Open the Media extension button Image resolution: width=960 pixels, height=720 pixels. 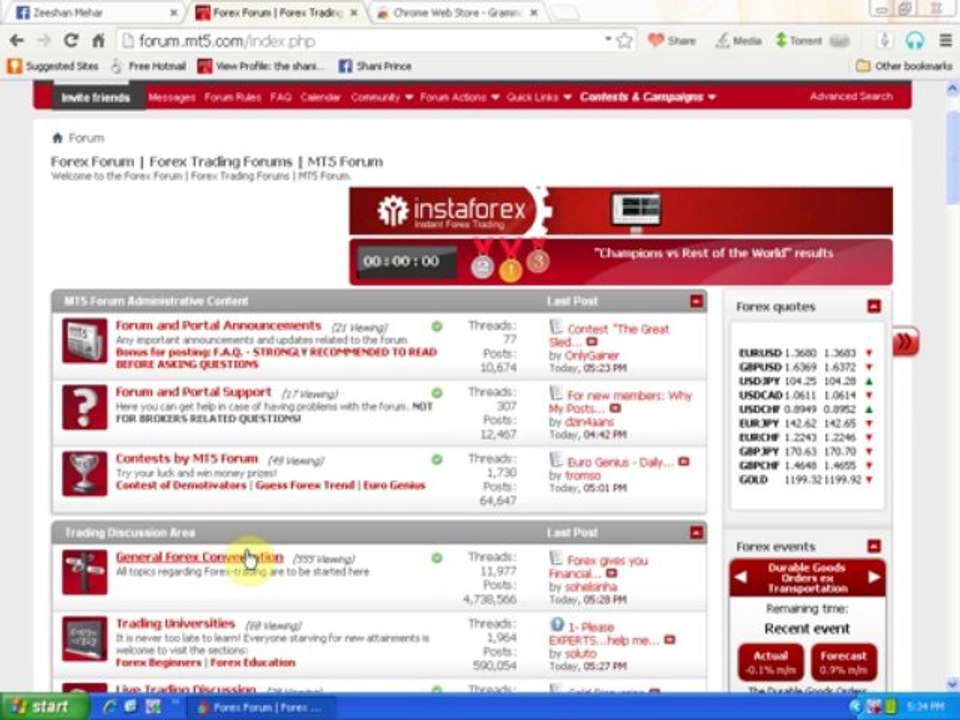click(x=739, y=41)
